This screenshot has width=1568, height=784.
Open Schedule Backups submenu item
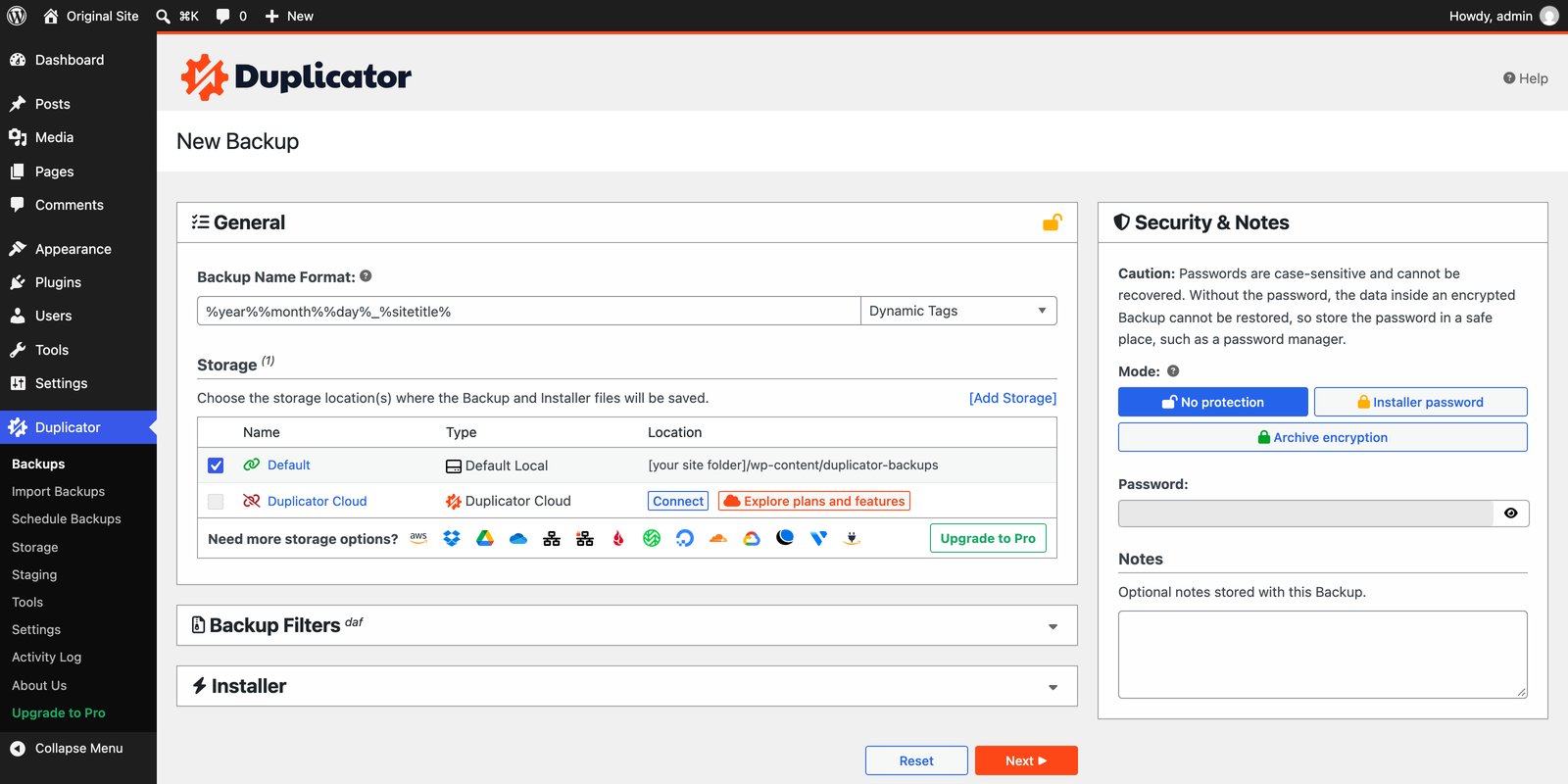(67, 519)
